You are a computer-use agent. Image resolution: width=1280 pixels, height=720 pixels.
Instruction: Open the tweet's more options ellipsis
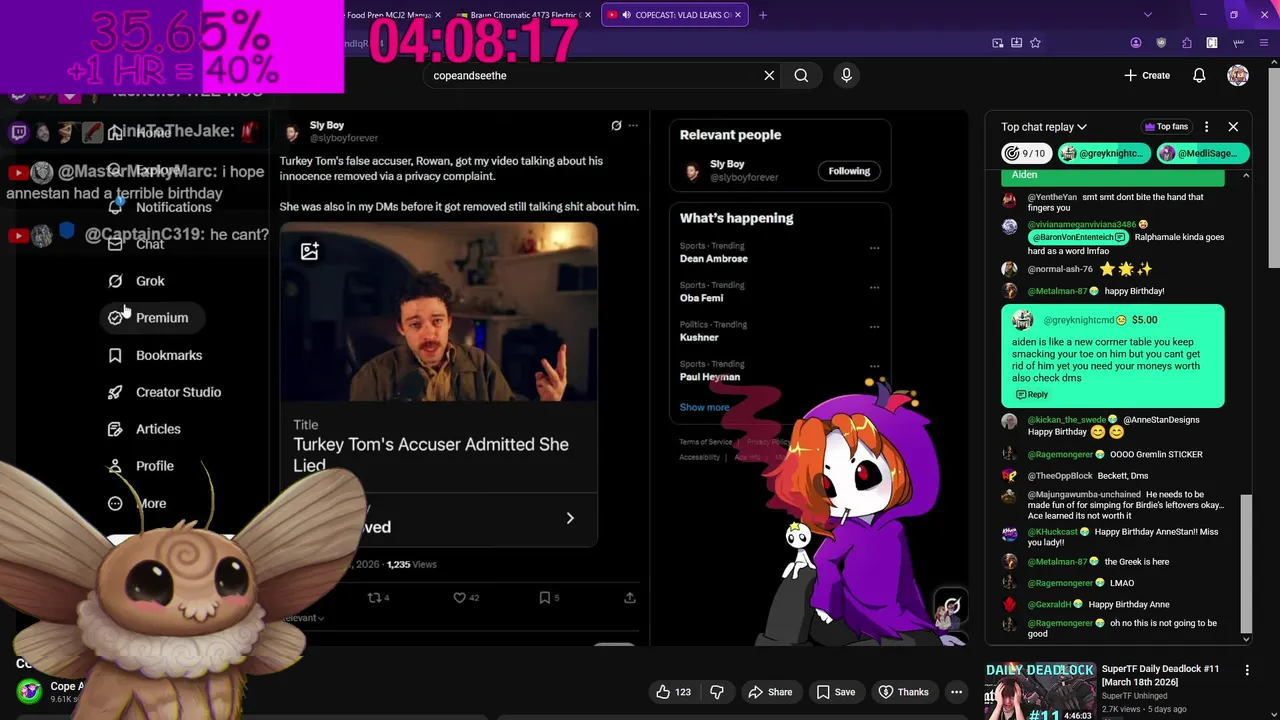[x=633, y=125]
